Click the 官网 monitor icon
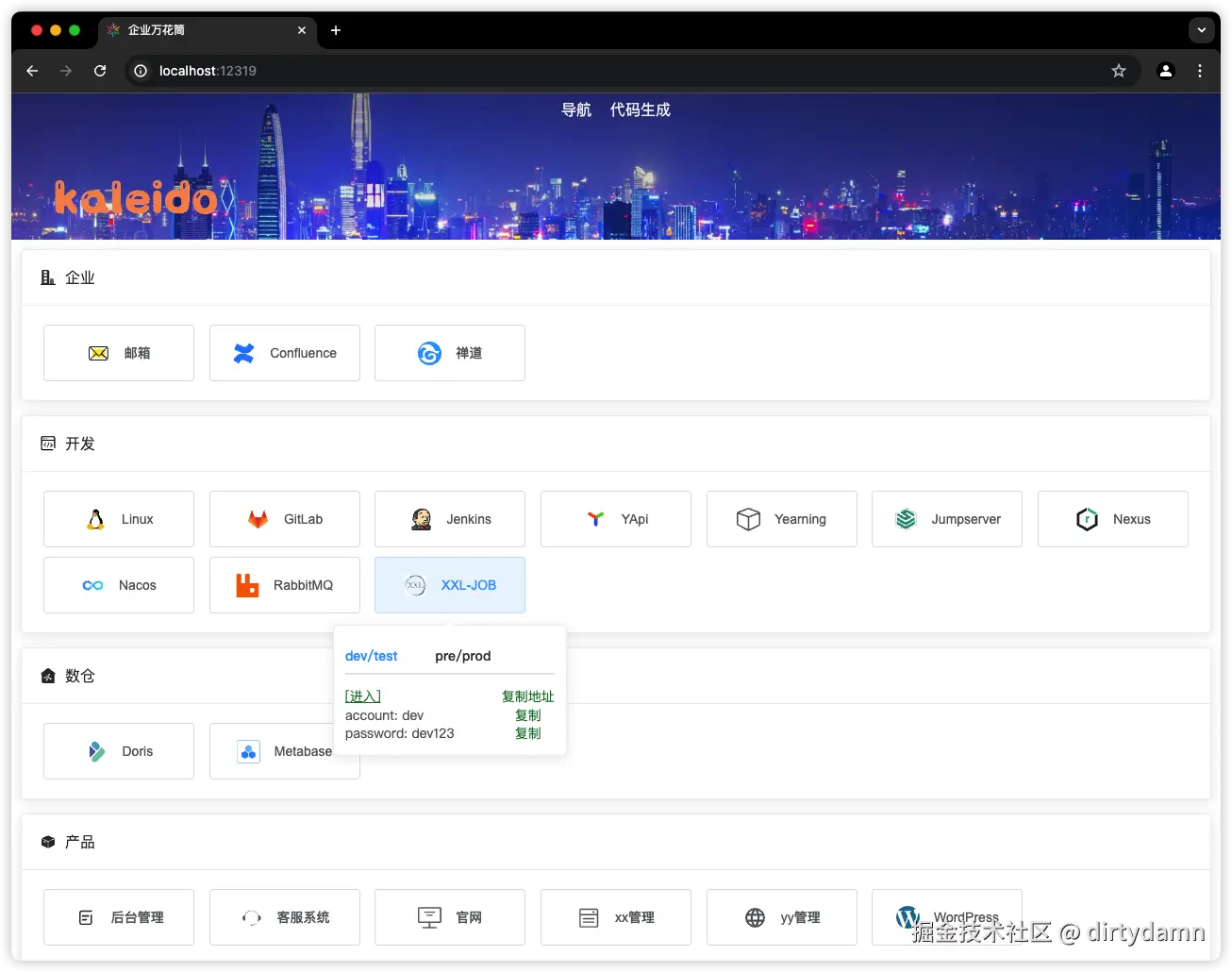Image resolution: width=1232 pixels, height=972 pixels. 429,917
